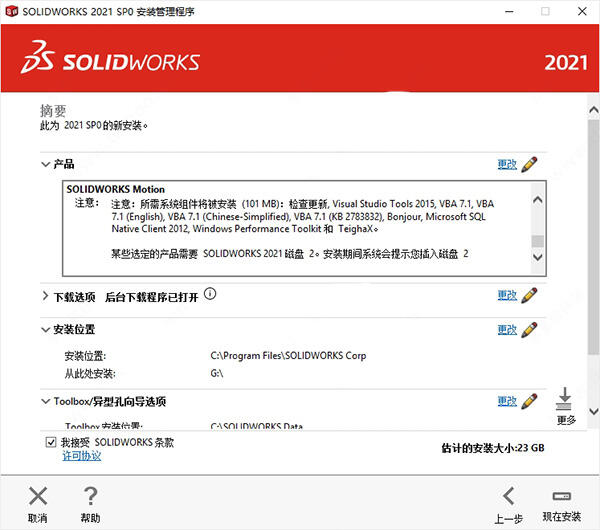Open the 更改 link for 下载选项
600x530 pixels.
[507, 295]
